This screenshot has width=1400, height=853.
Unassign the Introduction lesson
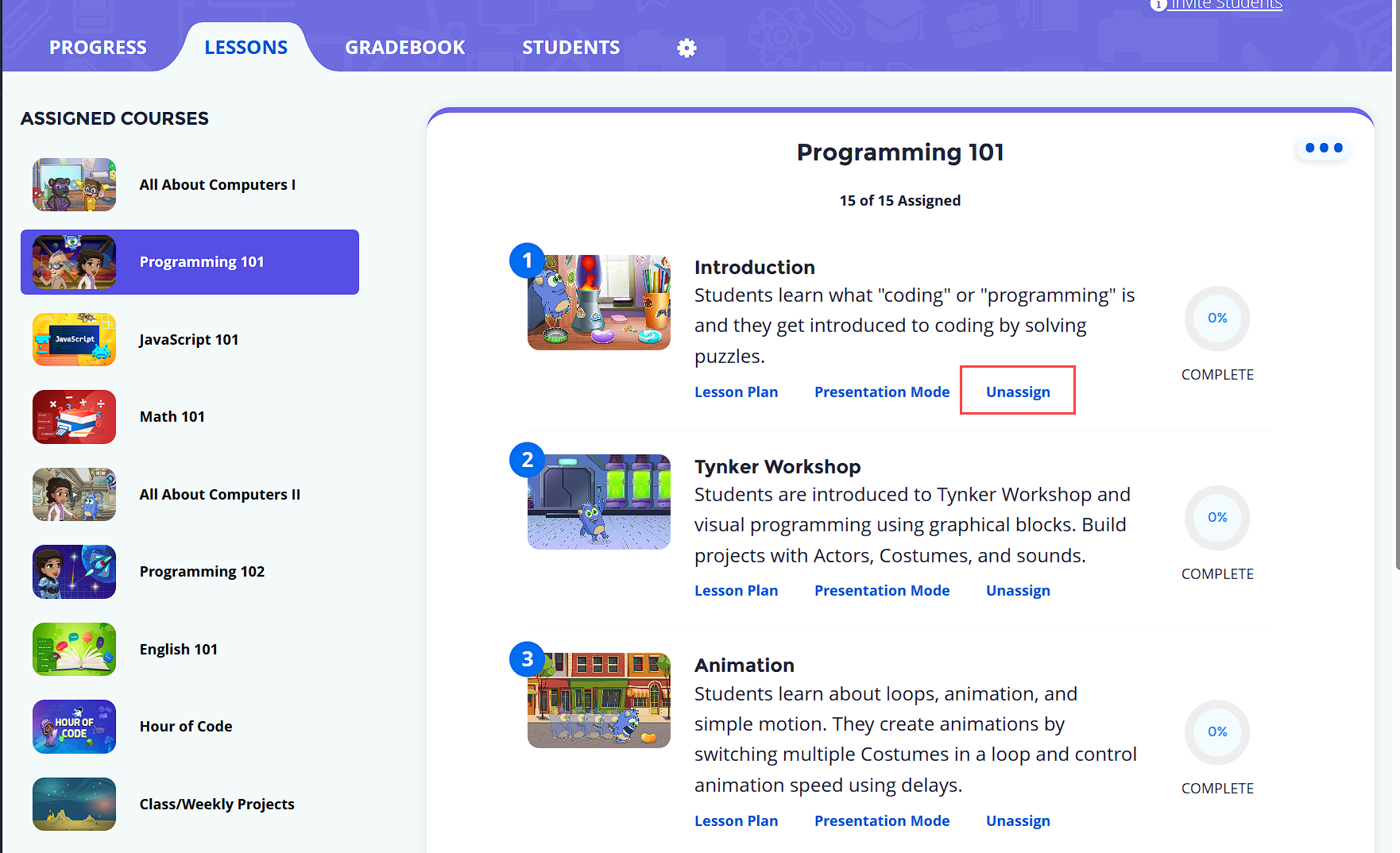tap(1018, 392)
